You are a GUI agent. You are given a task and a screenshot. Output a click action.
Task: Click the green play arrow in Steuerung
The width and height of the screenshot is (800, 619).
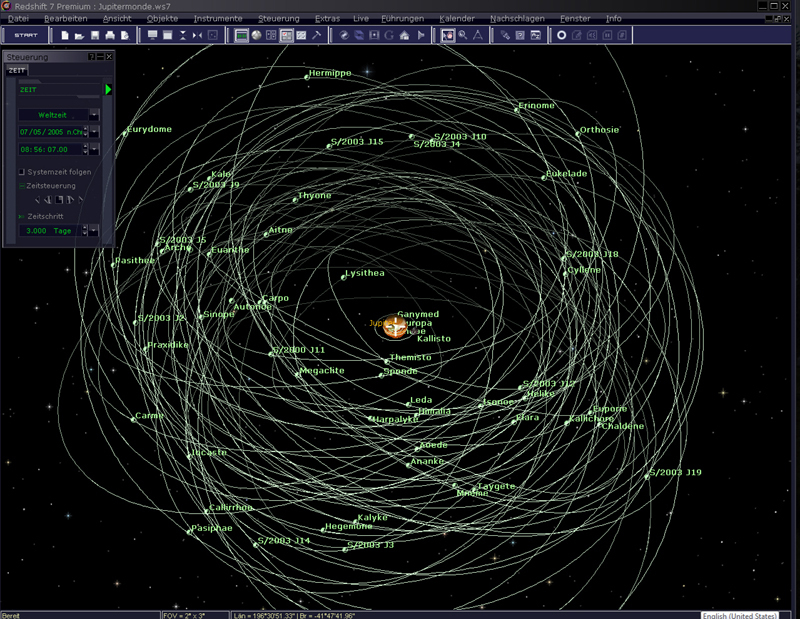(108, 89)
